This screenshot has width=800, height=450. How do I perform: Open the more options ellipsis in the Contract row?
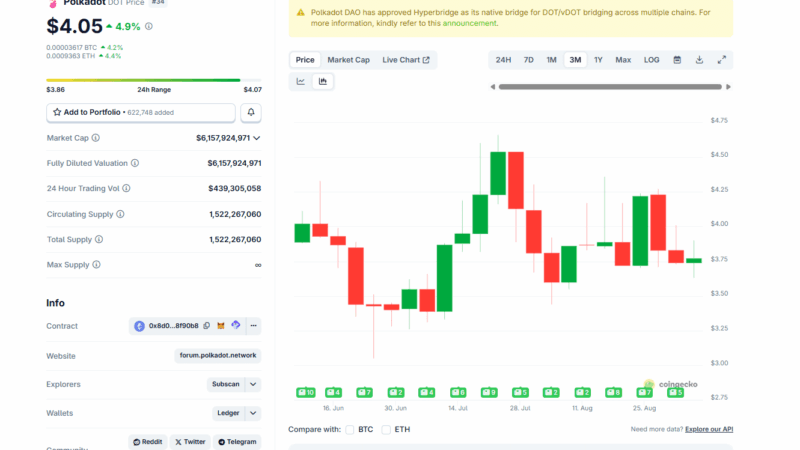[x=254, y=326]
